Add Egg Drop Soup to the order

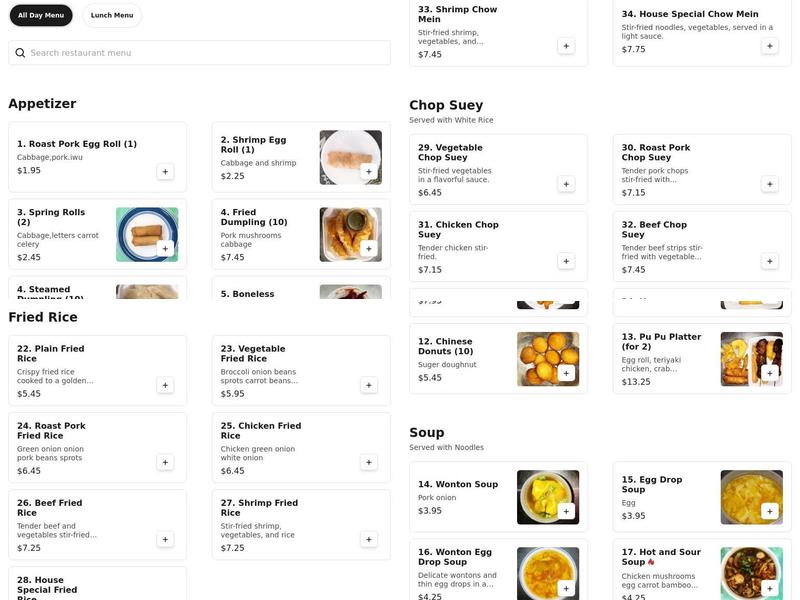tap(769, 513)
